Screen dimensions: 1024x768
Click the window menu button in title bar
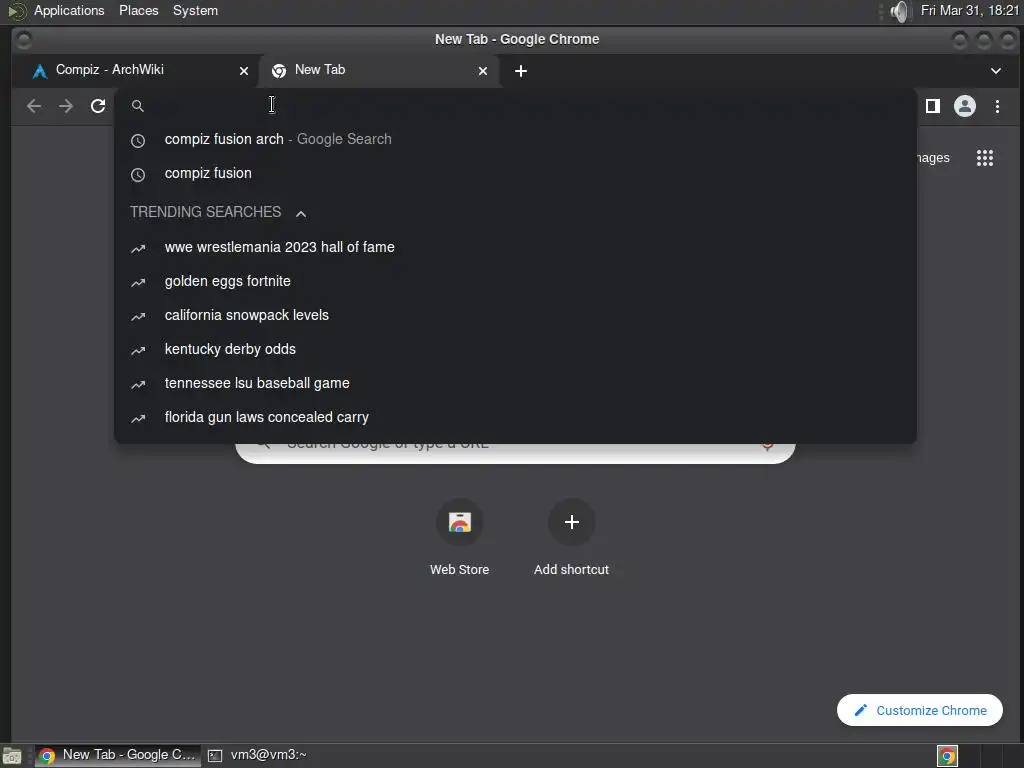pyautogui.click(x=24, y=40)
